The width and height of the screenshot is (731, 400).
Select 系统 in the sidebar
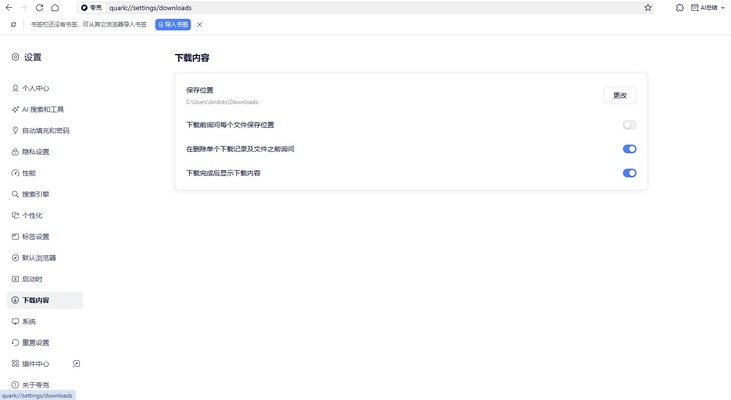[23, 321]
